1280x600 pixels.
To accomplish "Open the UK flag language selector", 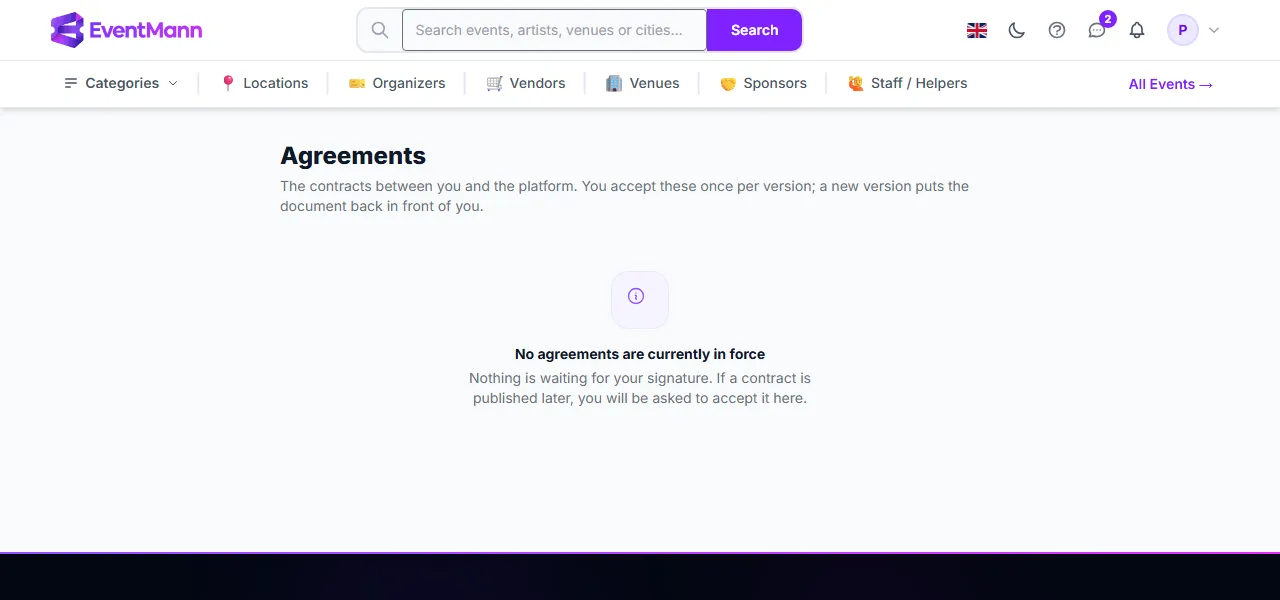I will tap(977, 30).
